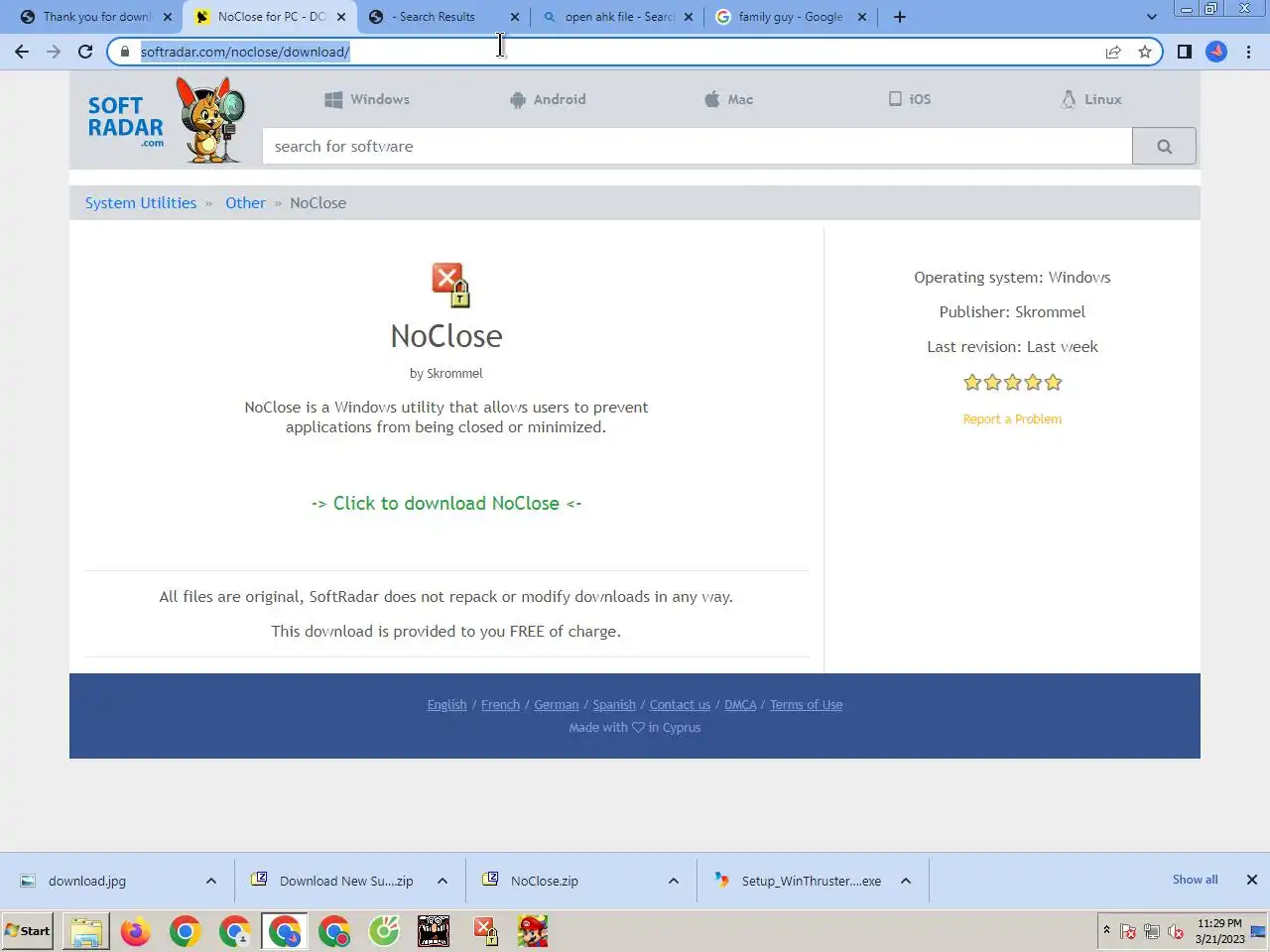The image size is (1270, 952).
Task: Select the iOS category
Action: pos(910,99)
